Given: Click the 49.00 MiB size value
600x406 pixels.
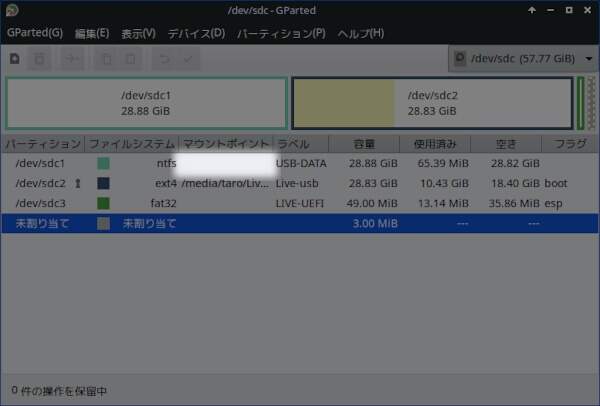Looking at the screenshot, I should click(x=372, y=203).
